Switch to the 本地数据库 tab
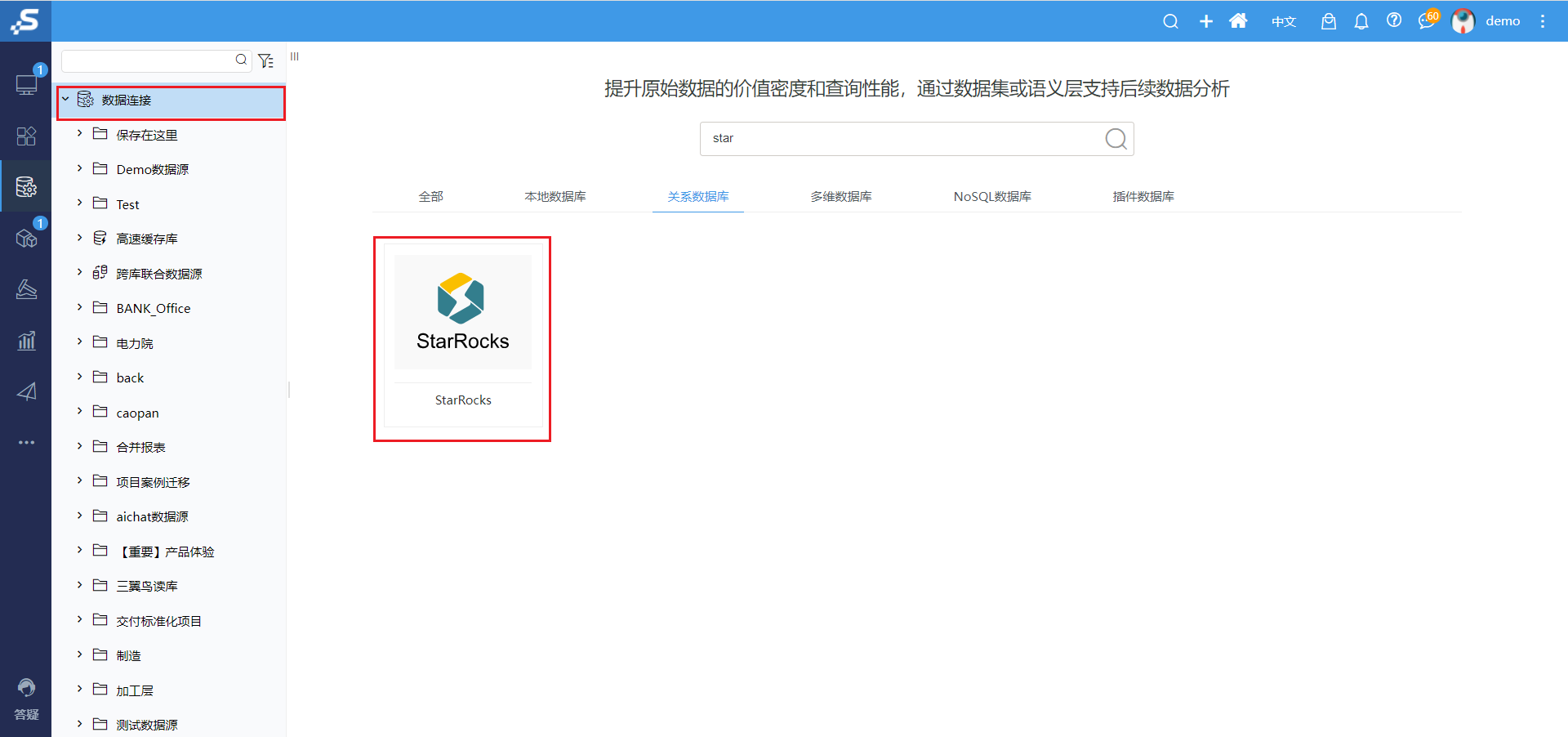Screen dimensions: 1568x737 (x=555, y=196)
